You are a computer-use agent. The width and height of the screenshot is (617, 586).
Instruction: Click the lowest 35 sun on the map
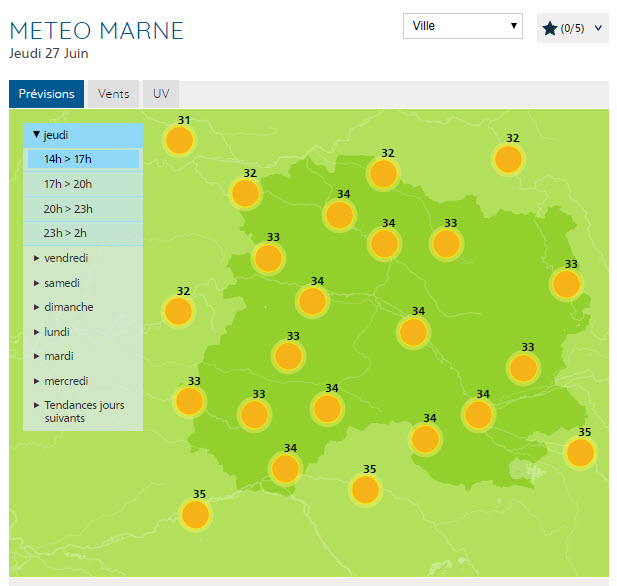click(x=196, y=514)
